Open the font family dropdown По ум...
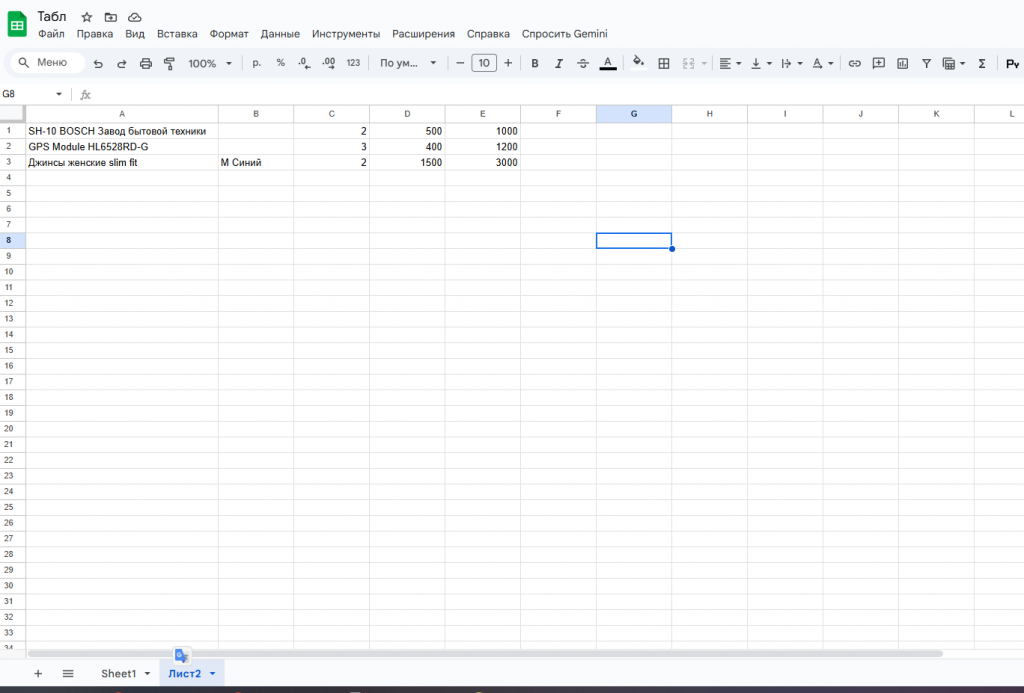Image resolution: width=1024 pixels, height=693 pixels. [x=408, y=63]
